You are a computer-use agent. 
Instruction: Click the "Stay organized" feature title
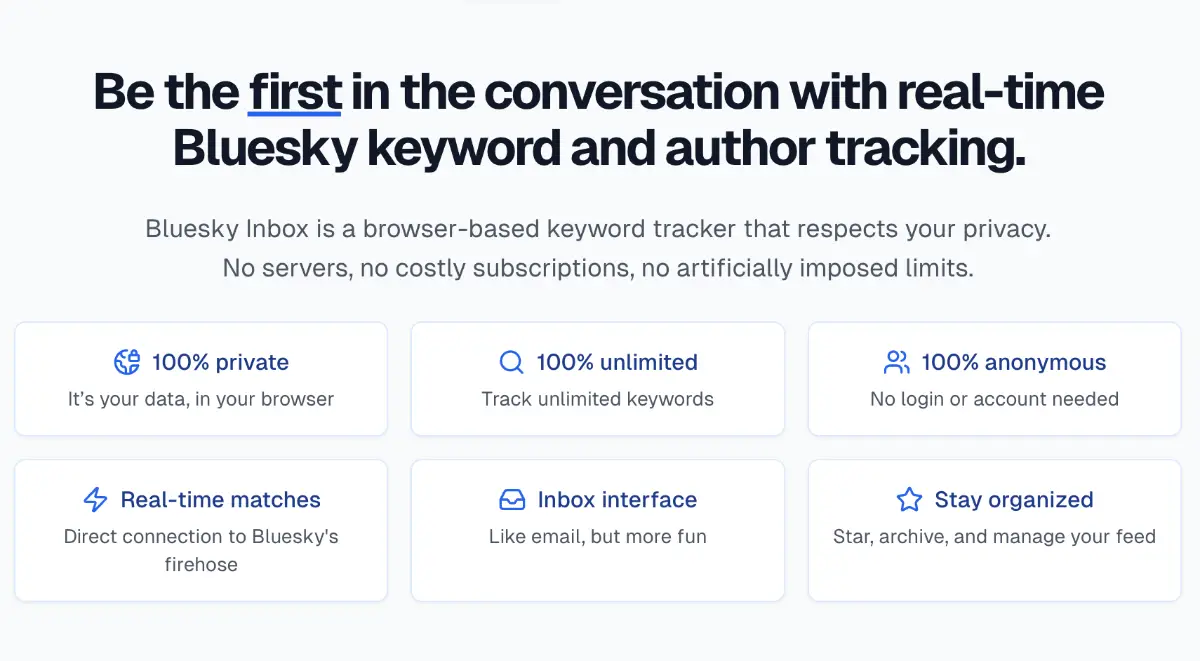pyautogui.click(x=1013, y=499)
